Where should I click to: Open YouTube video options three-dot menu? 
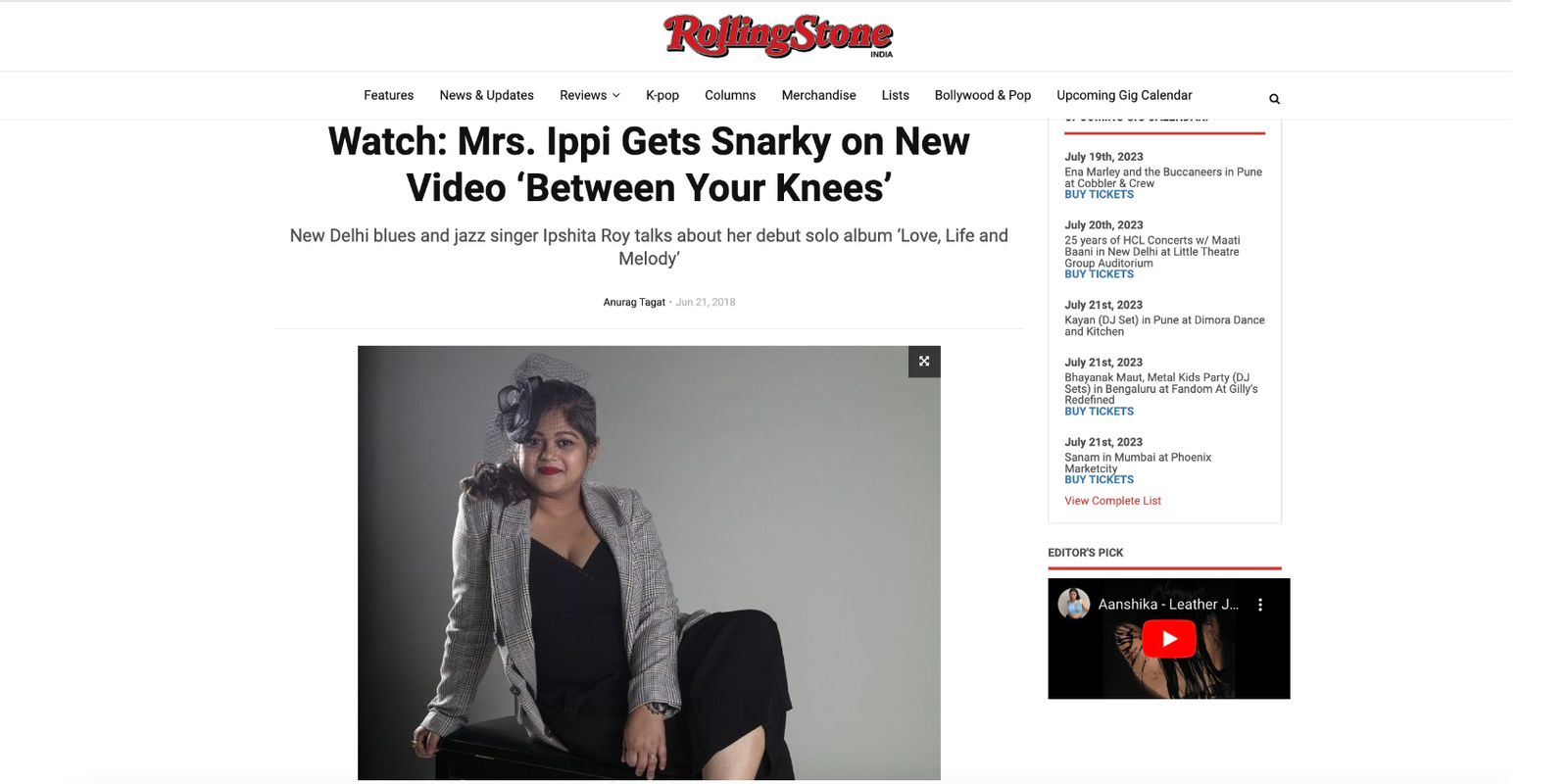click(x=1260, y=605)
